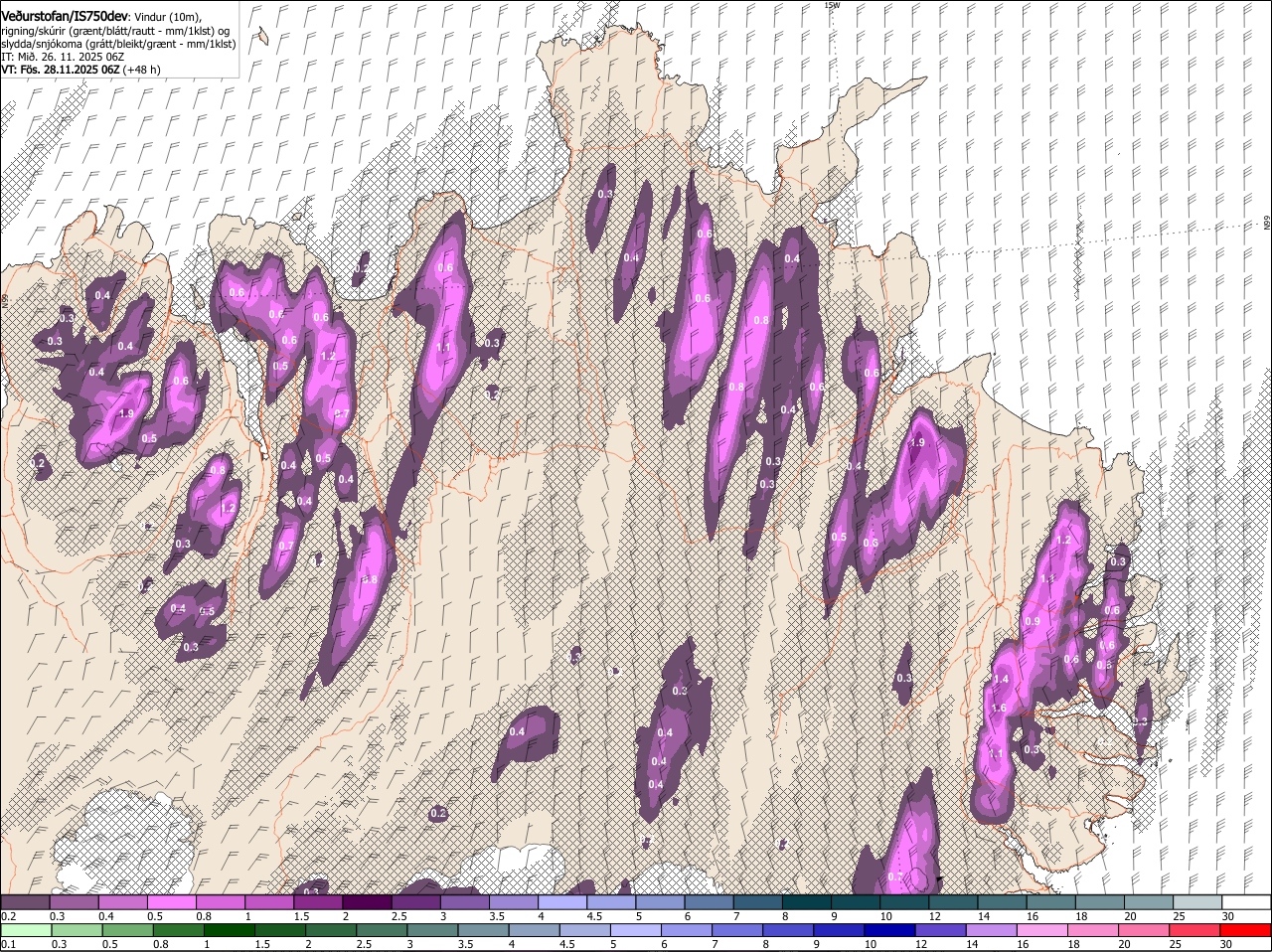The width and height of the screenshot is (1272, 952).
Task: Click the Veðurstofan/IS750dev title text
Action: pos(65,16)
